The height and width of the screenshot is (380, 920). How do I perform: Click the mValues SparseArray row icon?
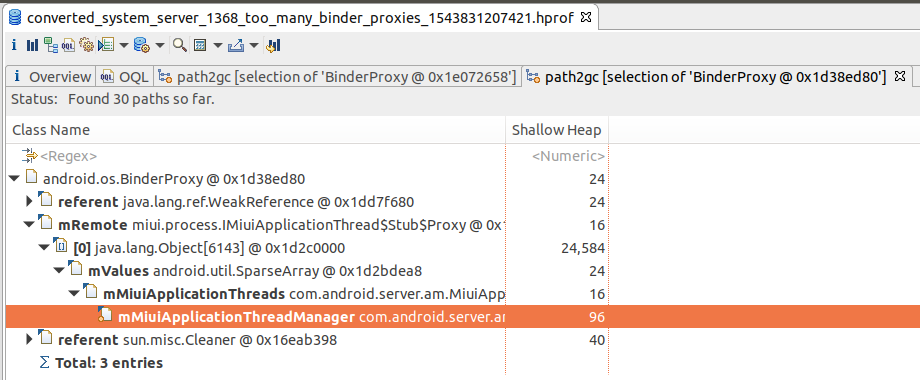[x=76, y=269]
